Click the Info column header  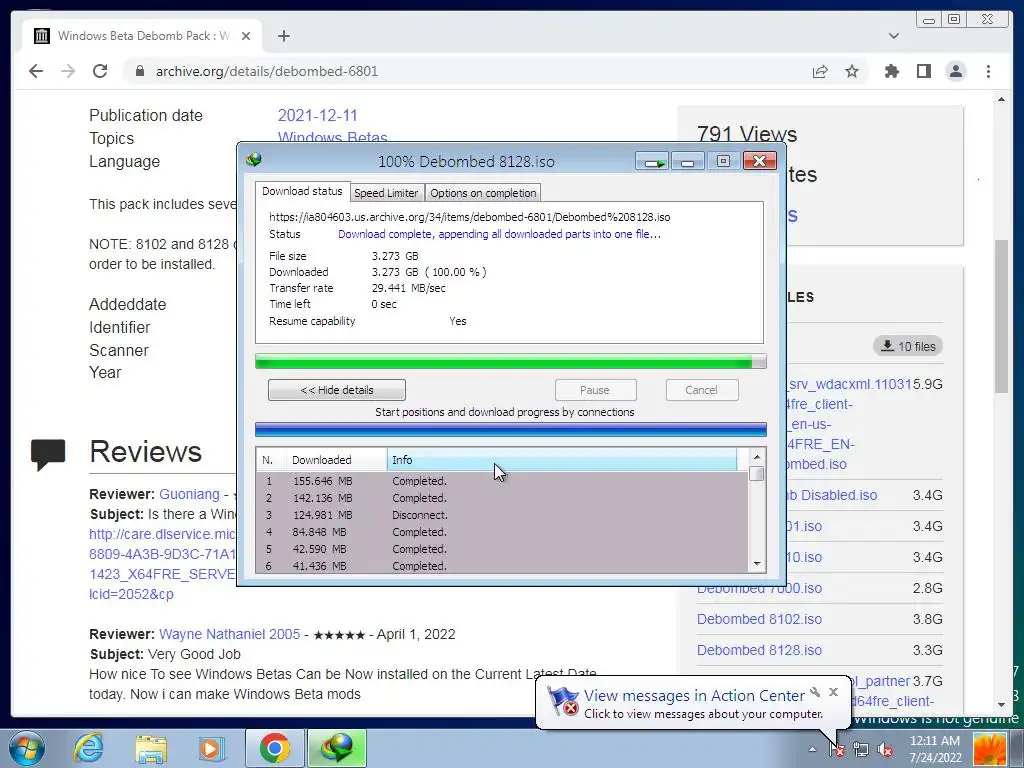click(x=562, y=460)
